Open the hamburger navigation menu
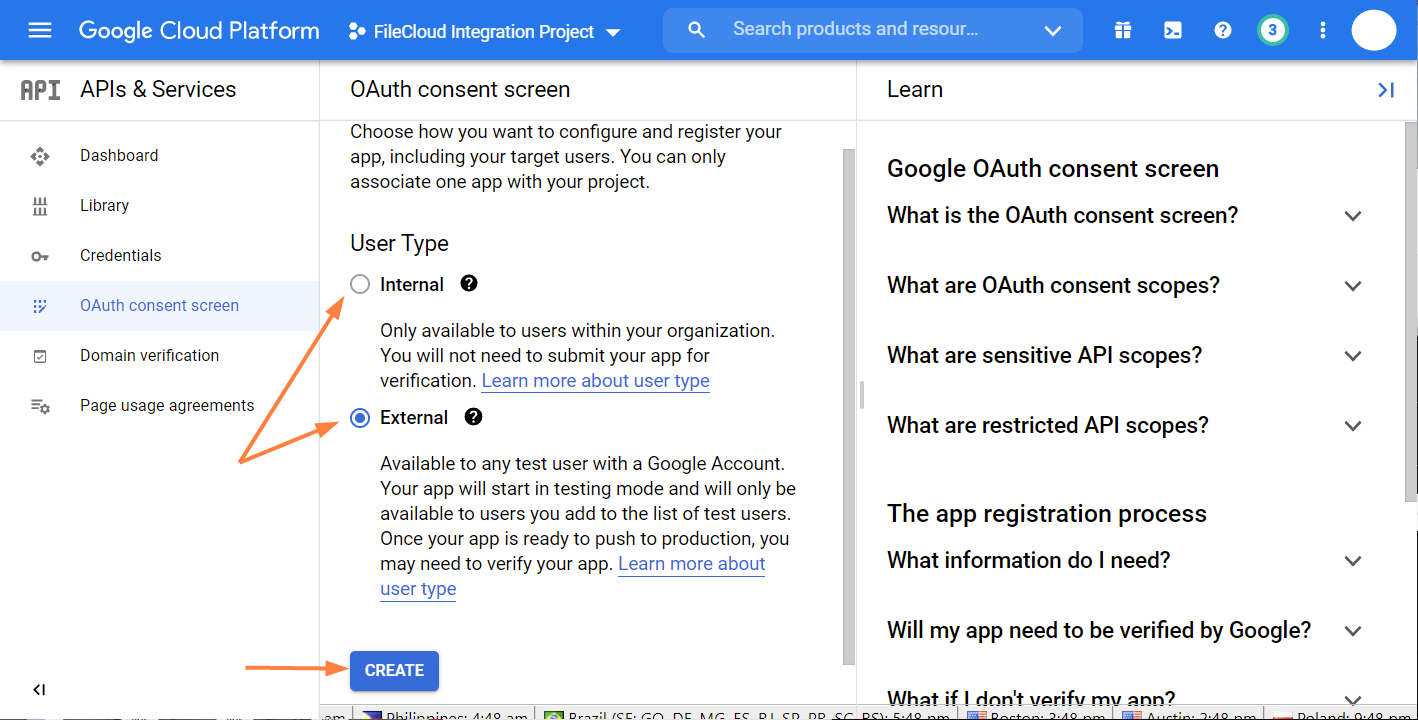Screen dimensions: 1418x720 (x=40, y=30)
